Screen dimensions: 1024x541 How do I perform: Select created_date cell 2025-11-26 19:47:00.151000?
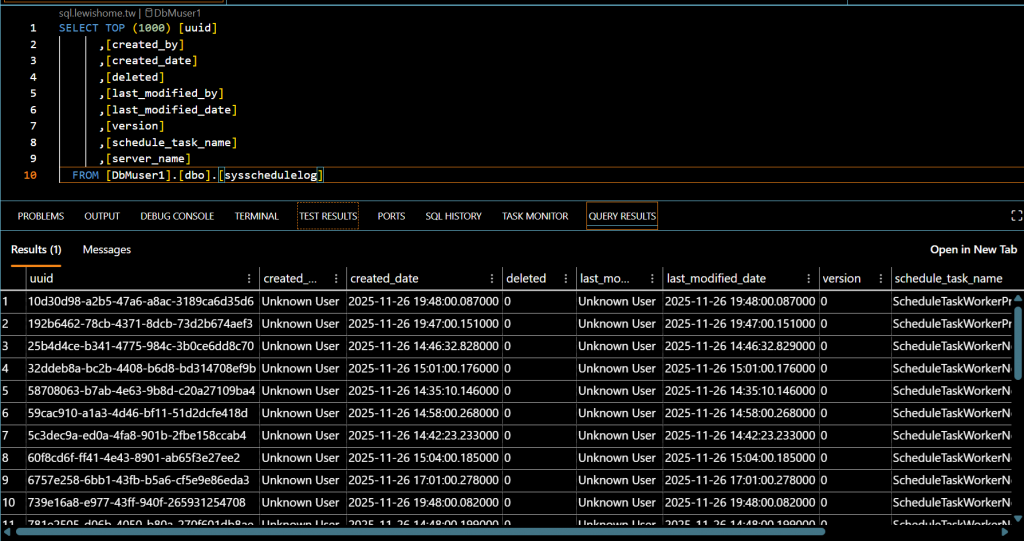424,323
